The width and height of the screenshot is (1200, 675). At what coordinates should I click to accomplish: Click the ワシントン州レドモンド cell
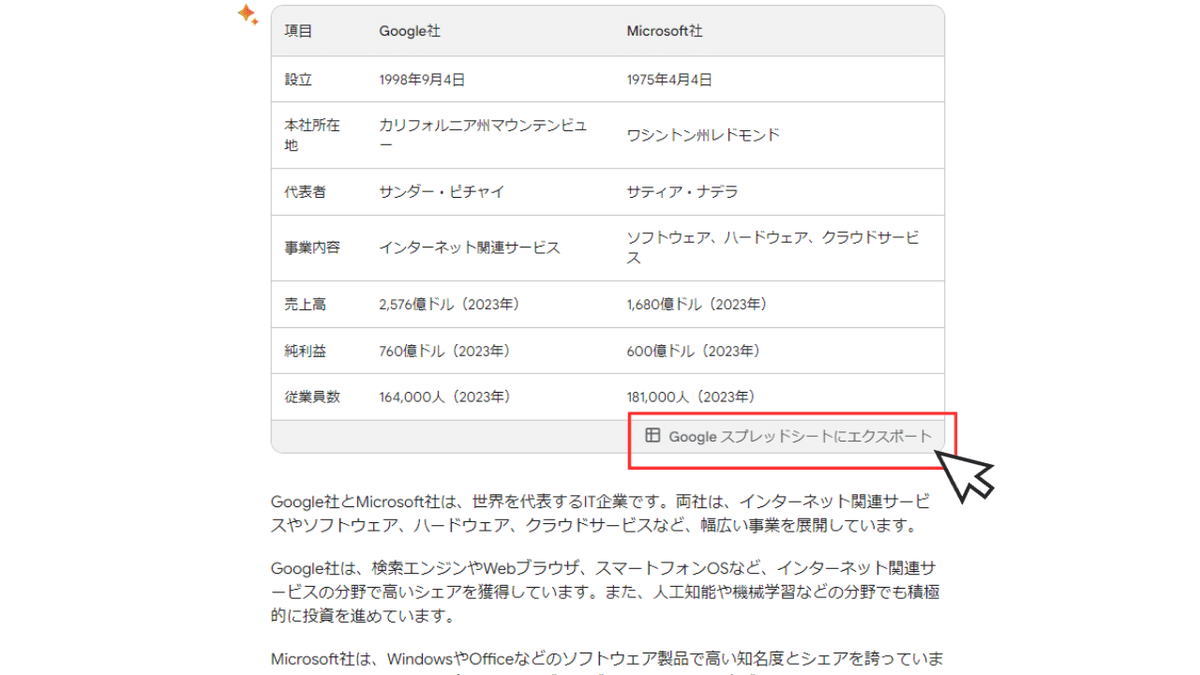[x=703, y=135]
